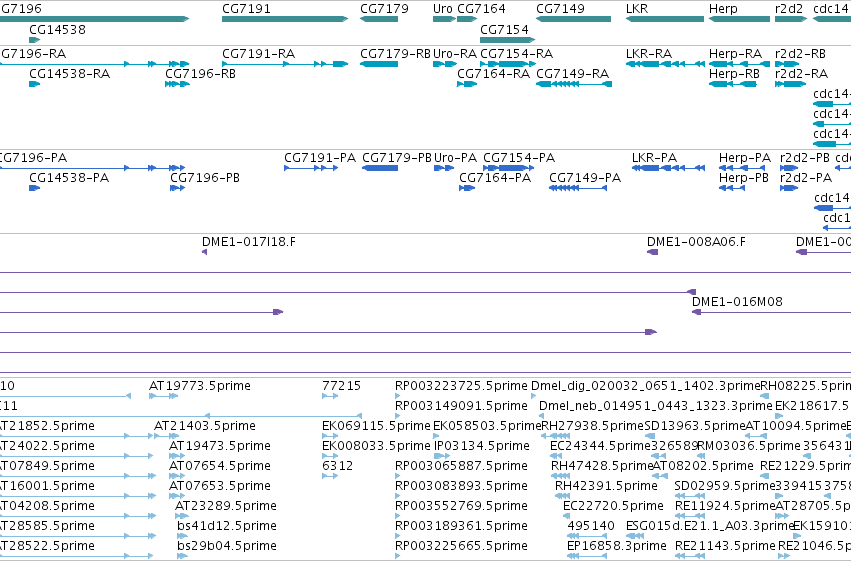Click the LKR gene bar

[x=665, y=19]
